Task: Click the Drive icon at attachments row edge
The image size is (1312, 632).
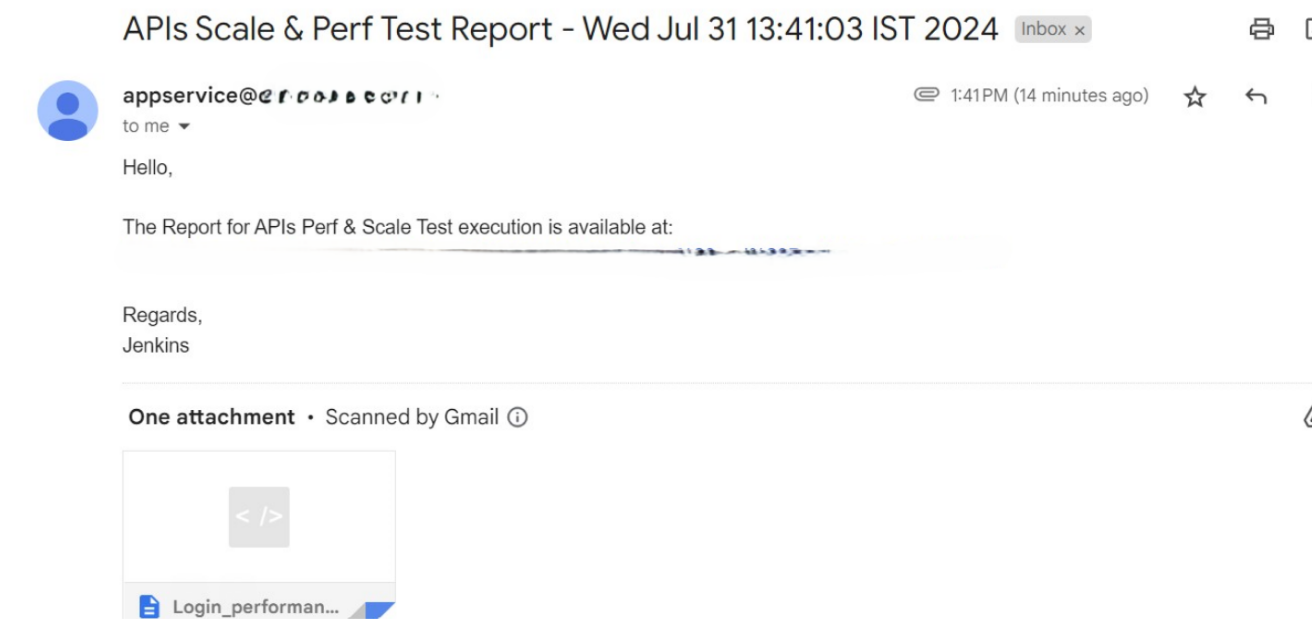Action: tap(1306, 417)
